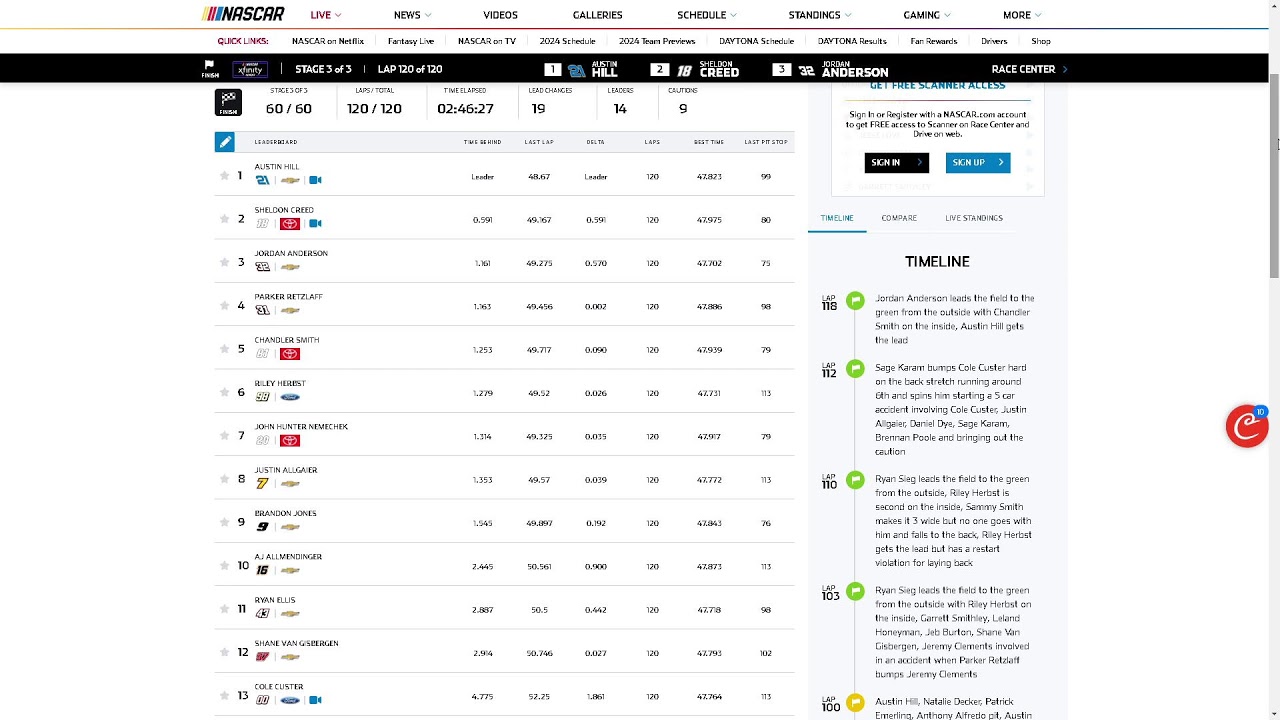This screenshot has height=720, width=1280.
Task: Switch to the COMPARE tab
Action: tap(899, 218)
